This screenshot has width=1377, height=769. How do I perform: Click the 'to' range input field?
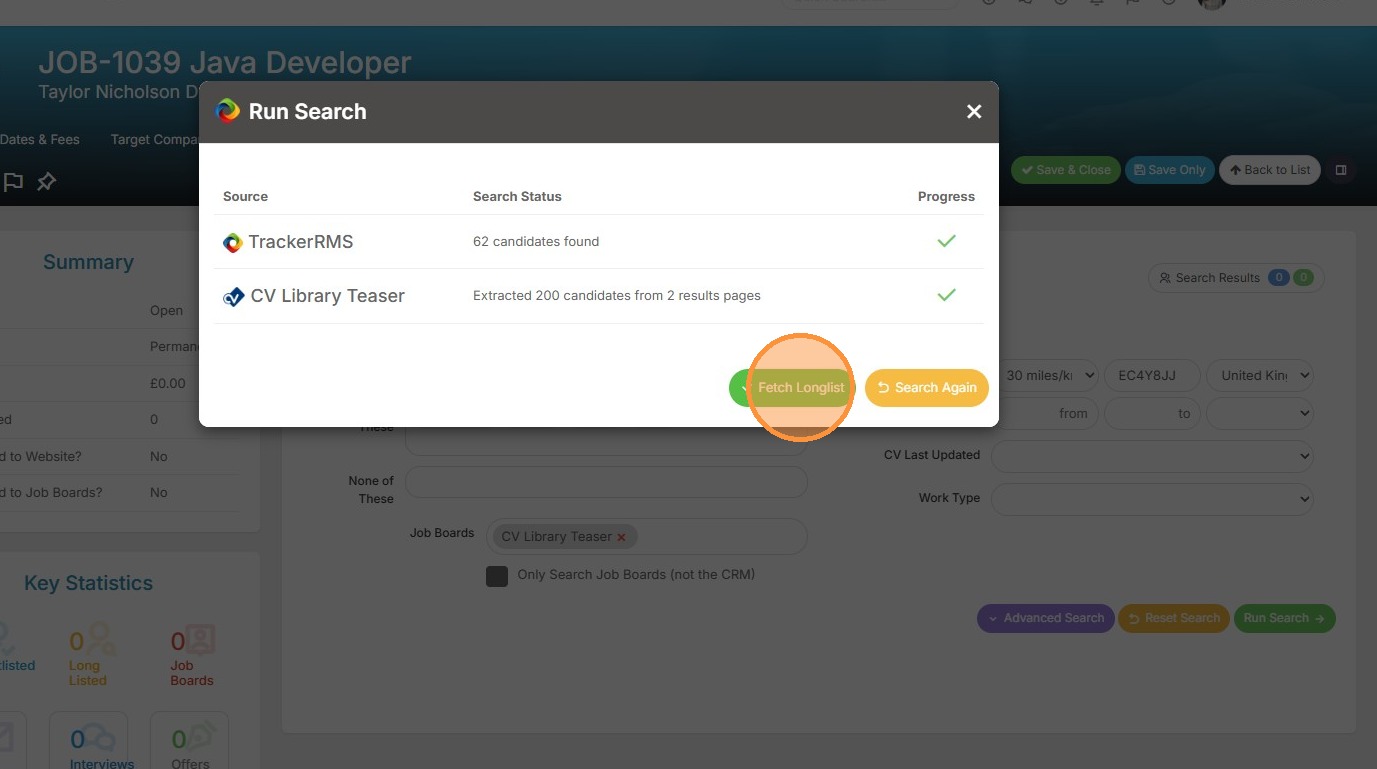click(x=1152, y=413)
